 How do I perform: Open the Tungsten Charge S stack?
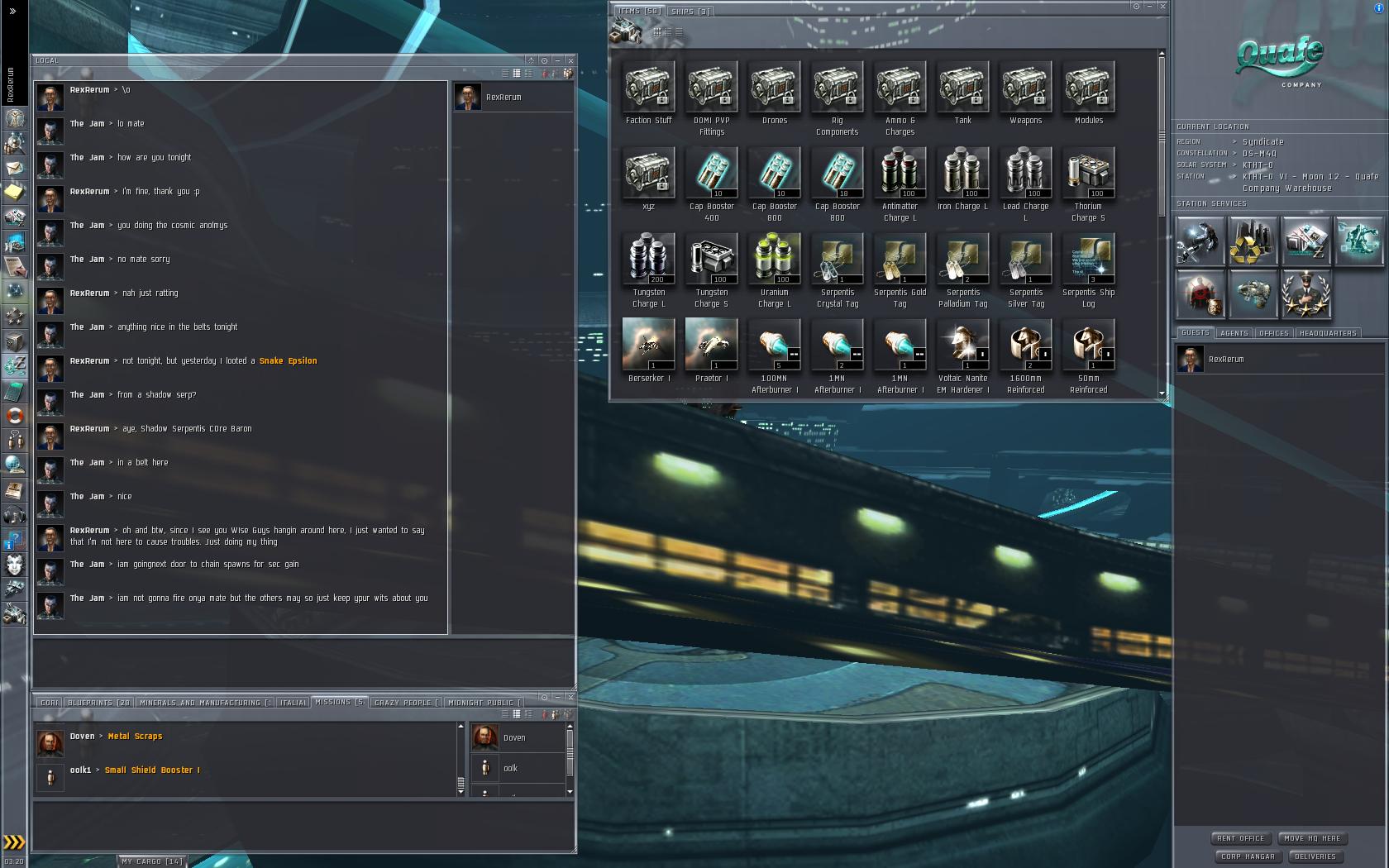(x=711, y=270)
